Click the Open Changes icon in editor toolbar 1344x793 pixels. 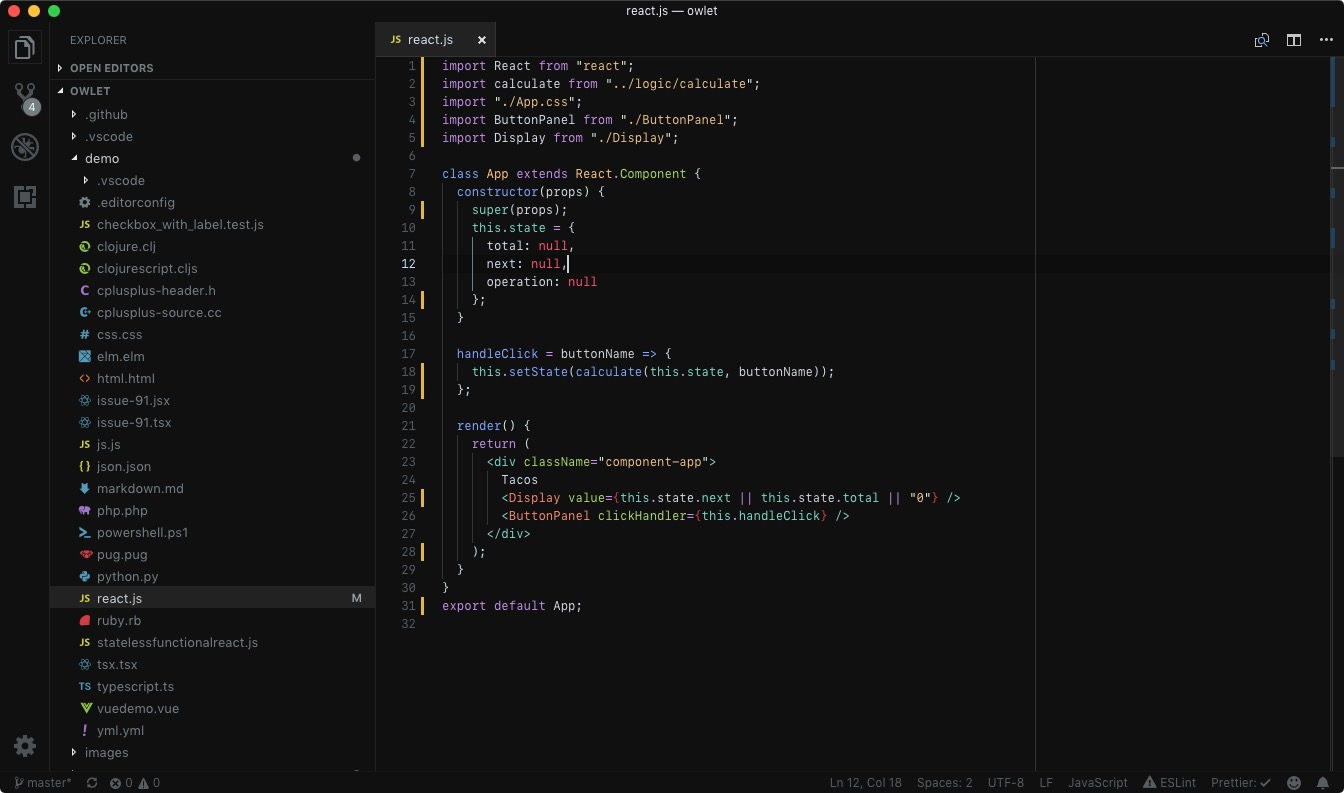point(1262,40)
